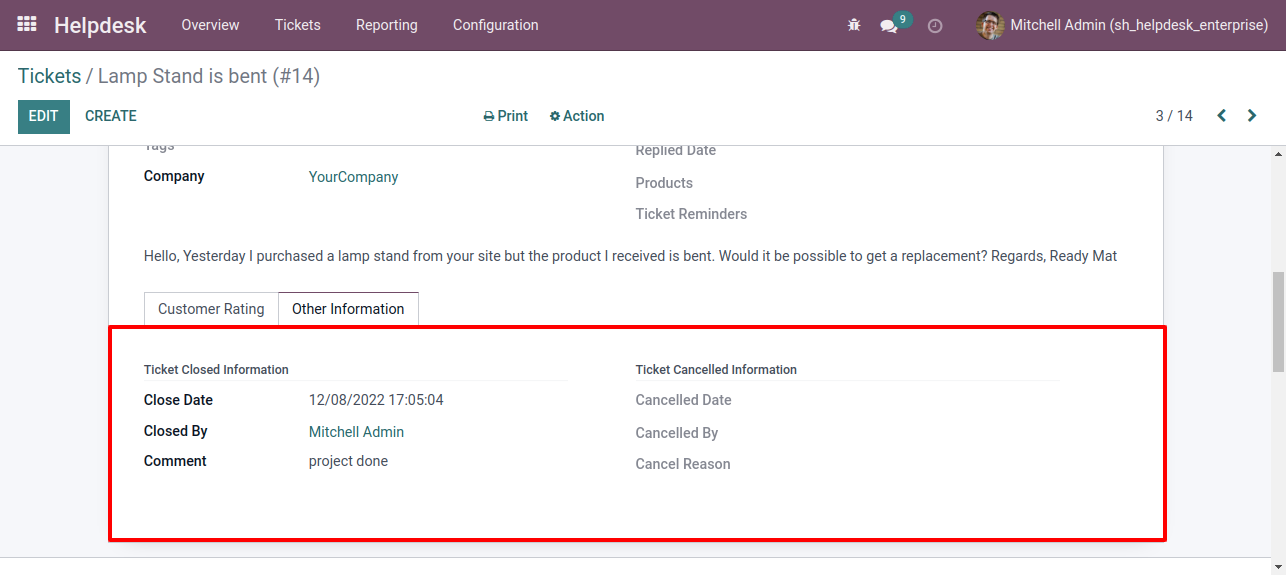Open the Mitchell Admin closed-by link

[x=356, y=432]
